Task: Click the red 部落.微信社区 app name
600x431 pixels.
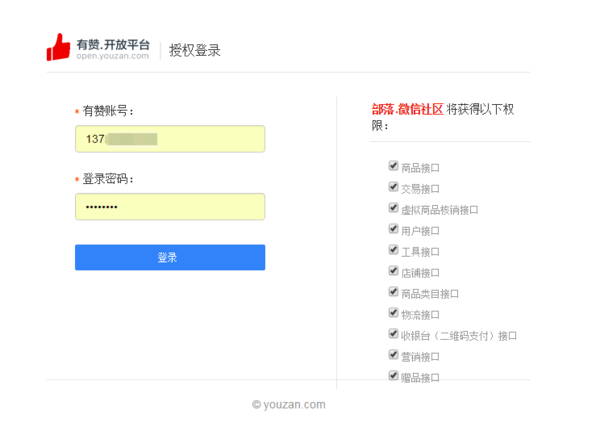Action: coord(407,110)
